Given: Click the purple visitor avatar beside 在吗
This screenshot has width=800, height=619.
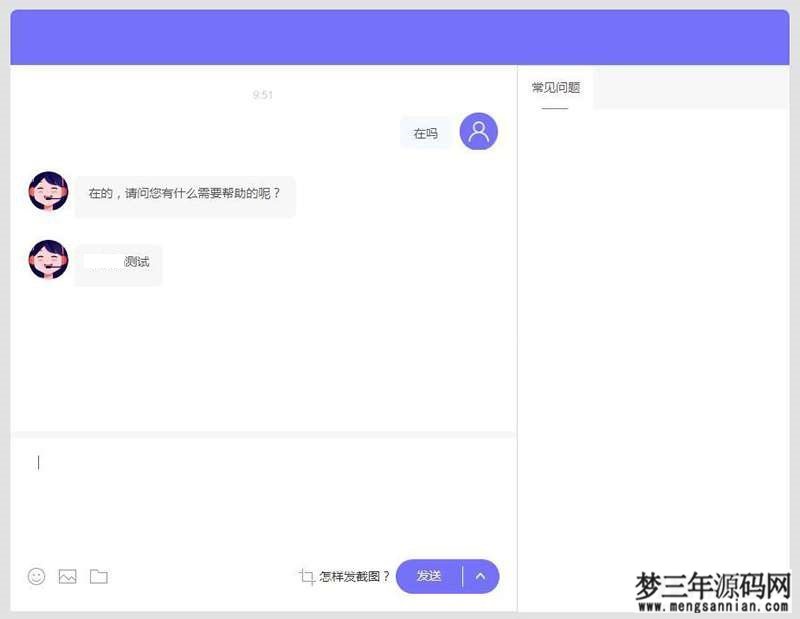Looking at the screenshot, I should pyautogui.click(x=477, y=131).
